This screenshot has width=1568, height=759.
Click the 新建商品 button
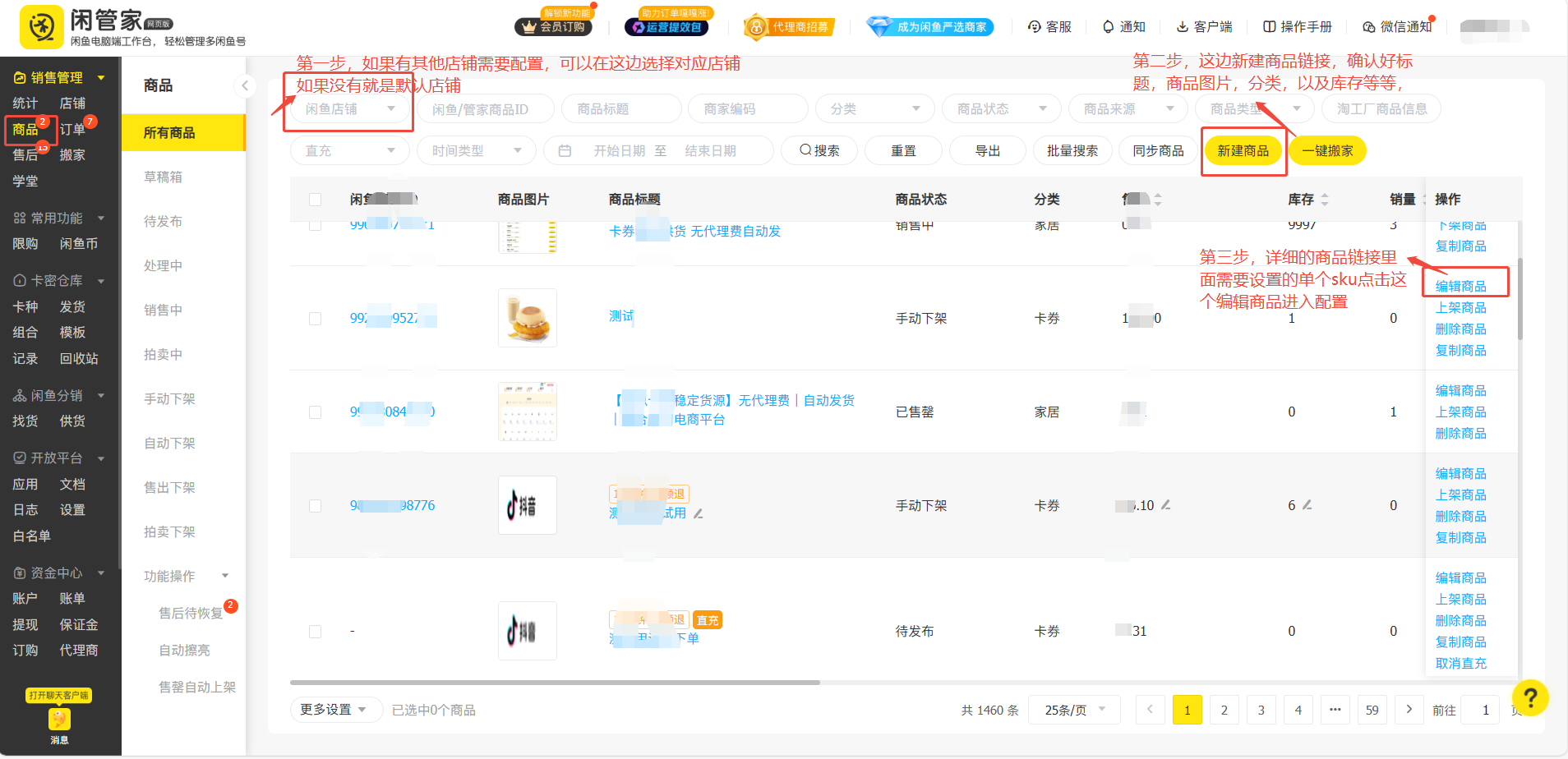(1243, 151)
